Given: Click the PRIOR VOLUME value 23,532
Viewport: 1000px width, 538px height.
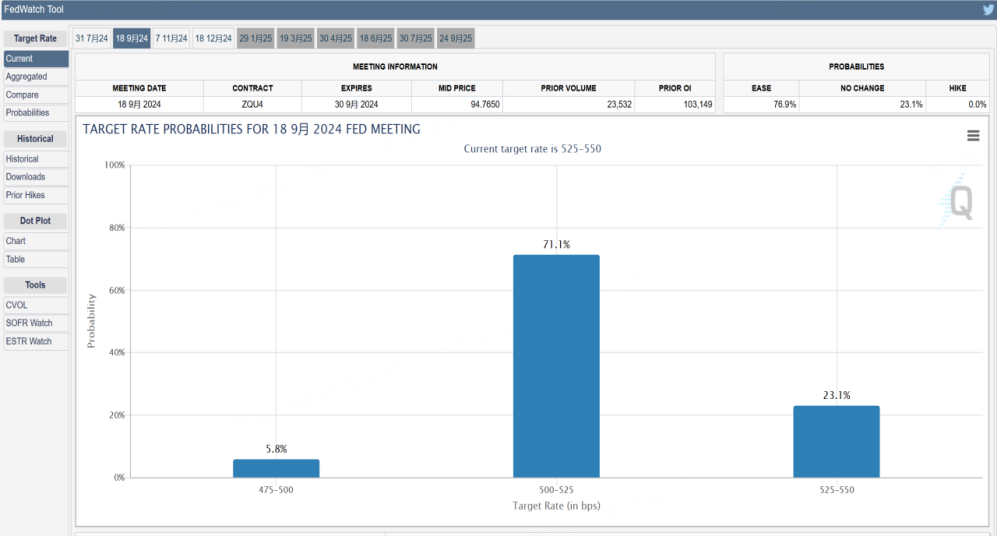Looking at the screenshot, I should pos(619,105).
